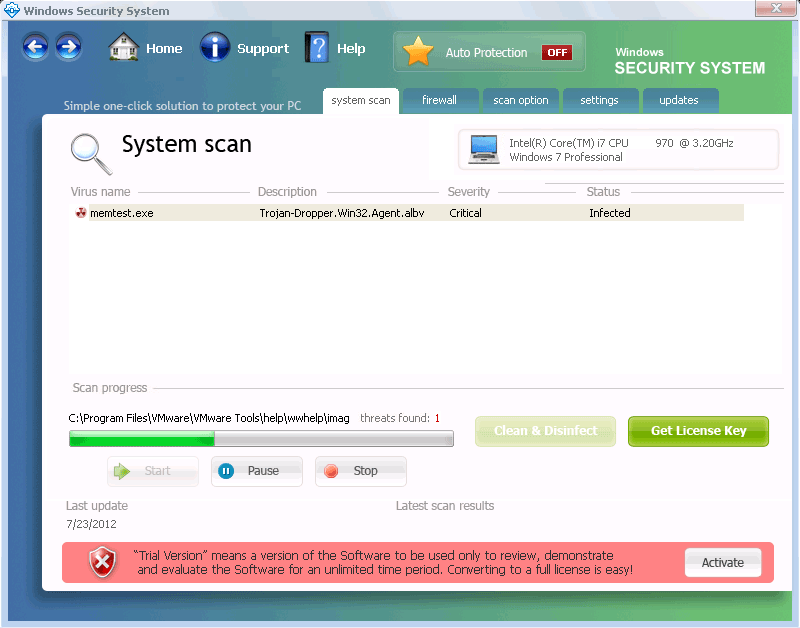Screen dimensions: 800x628
Task: Click the blue Support info icon
Action: [215, 48]
